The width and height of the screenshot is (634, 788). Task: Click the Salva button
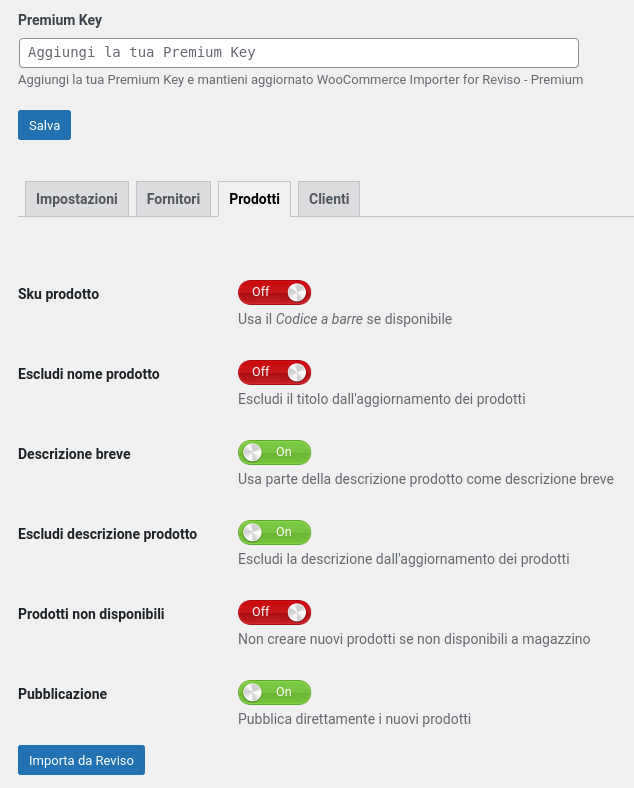coord(44,125)
